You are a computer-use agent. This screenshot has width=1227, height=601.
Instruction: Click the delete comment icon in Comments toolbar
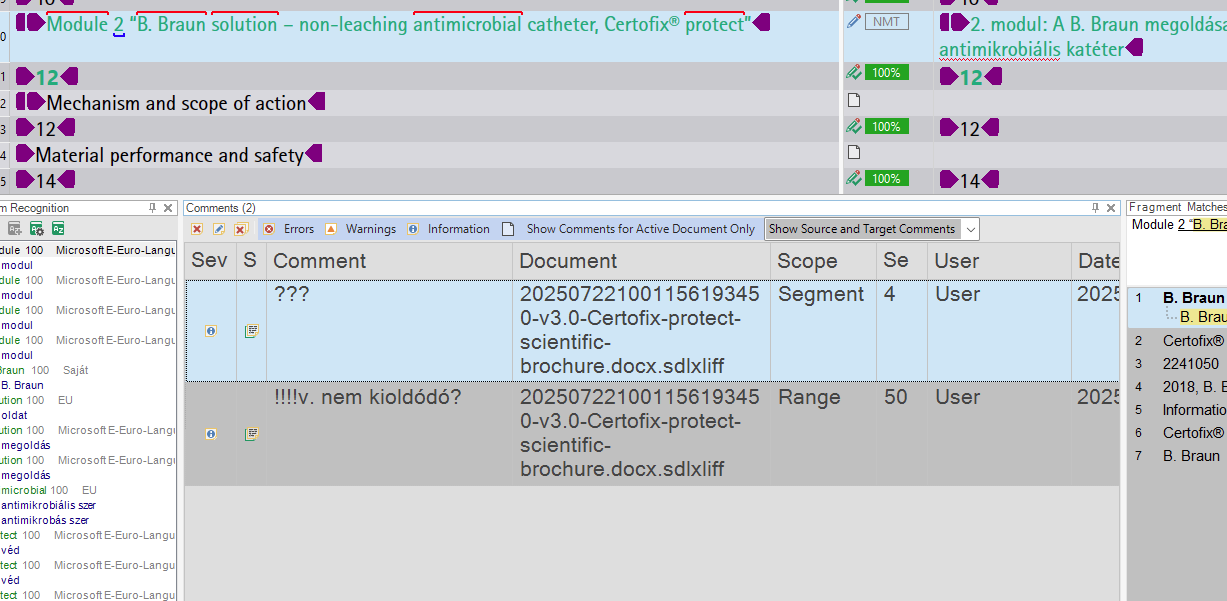197,229
